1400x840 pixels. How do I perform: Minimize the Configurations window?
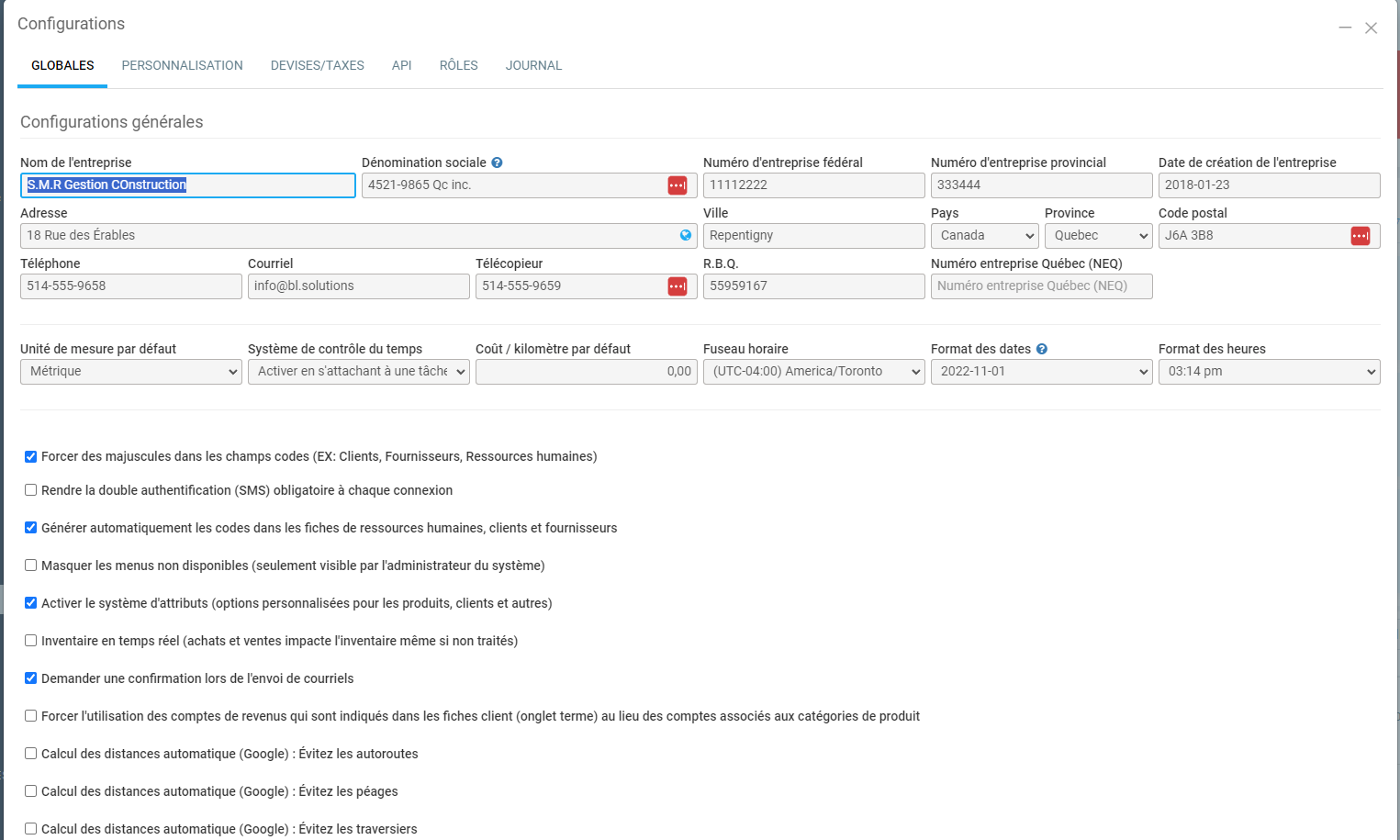[1345, 28]
